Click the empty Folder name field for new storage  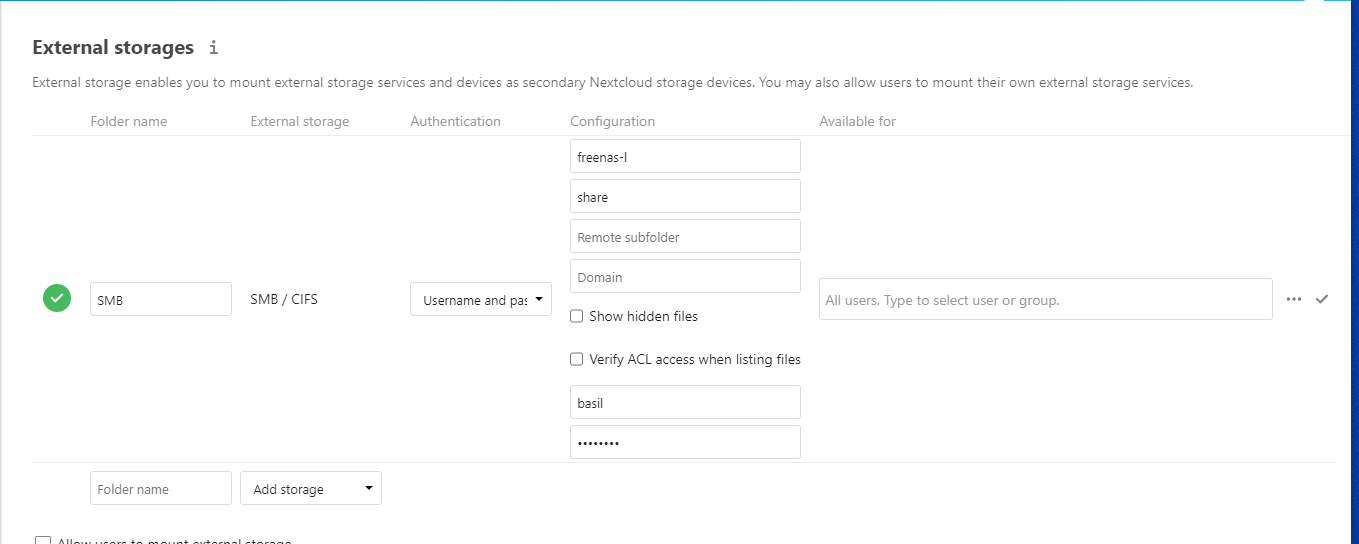pyautogui.click(x=161, y=488)
